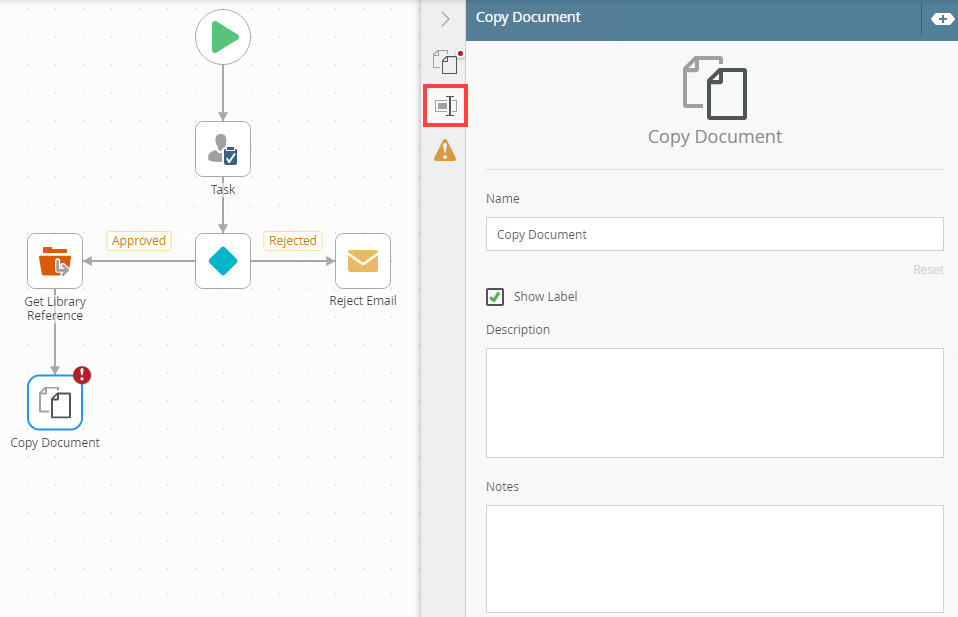Click into the Notes text area
Viewport: 958px width, 617px height.
tap(714, 558)
